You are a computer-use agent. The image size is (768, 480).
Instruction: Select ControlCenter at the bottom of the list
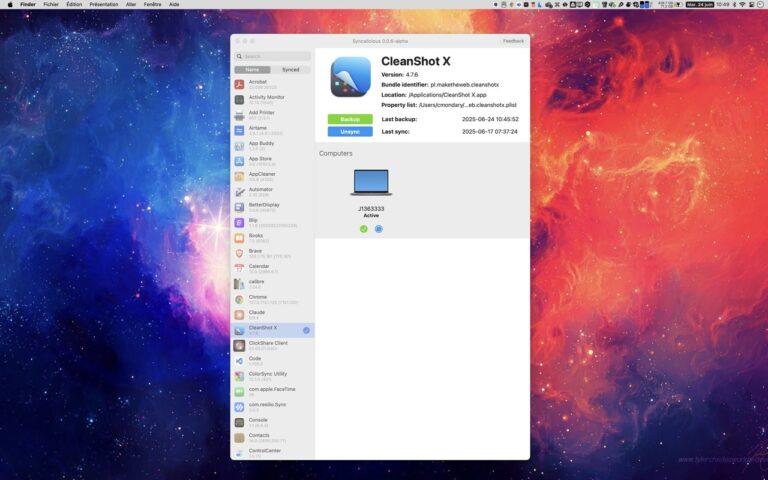(x=272, y=453)
